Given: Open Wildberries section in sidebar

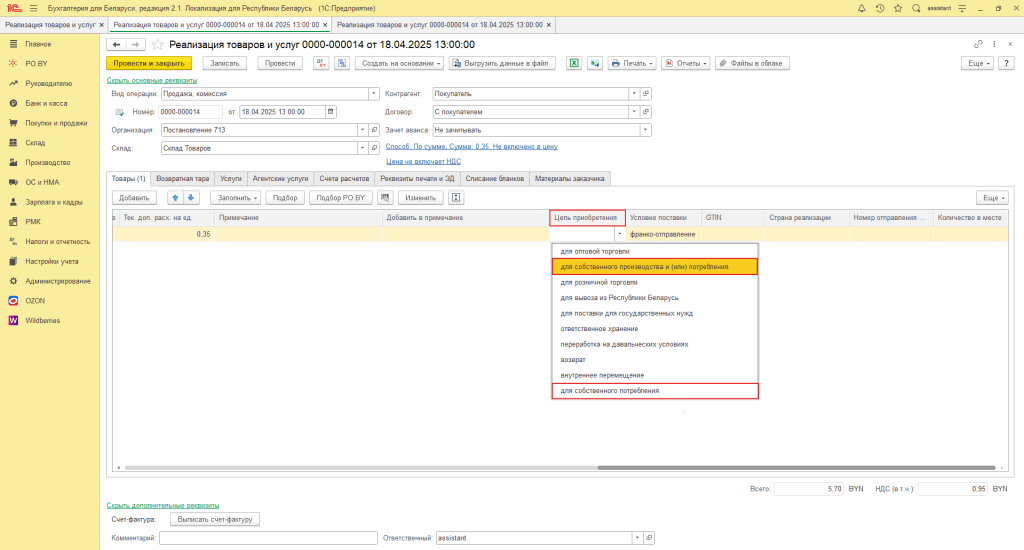Looking at the screenshot, I should (x=42, y=321).
